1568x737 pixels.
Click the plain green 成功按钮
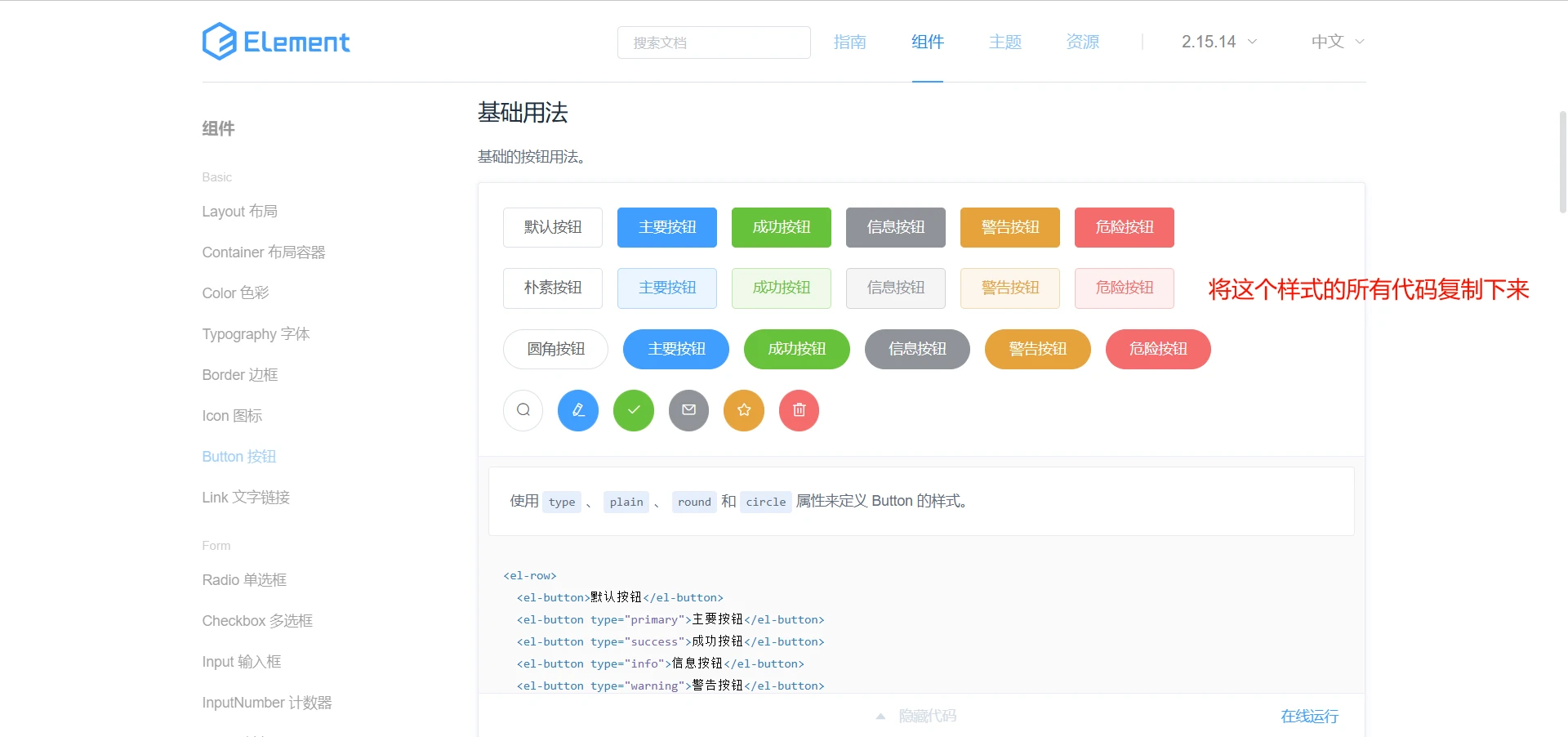tap(781, 288)
